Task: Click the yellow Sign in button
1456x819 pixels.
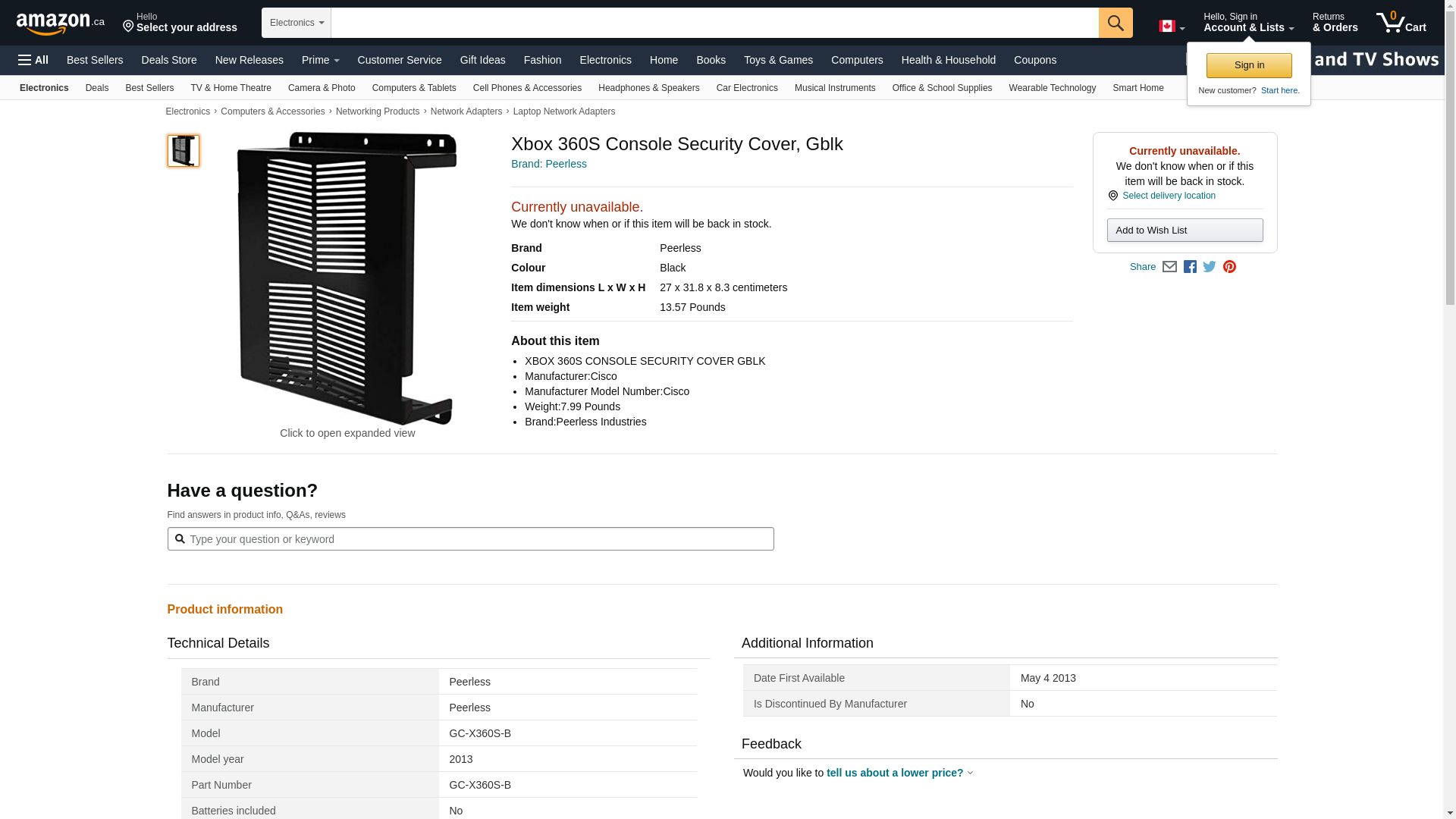Action: (1248, 65)
